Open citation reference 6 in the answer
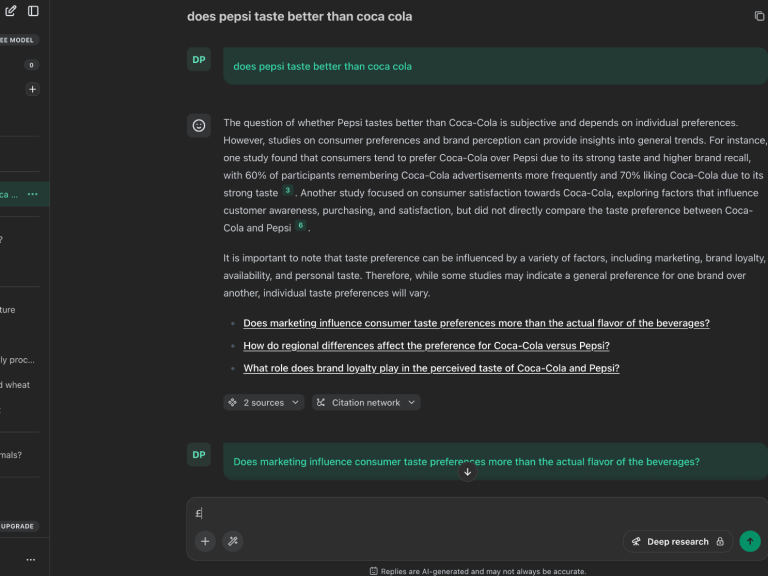This screenshot has width=768, height=576. [300, 226]
